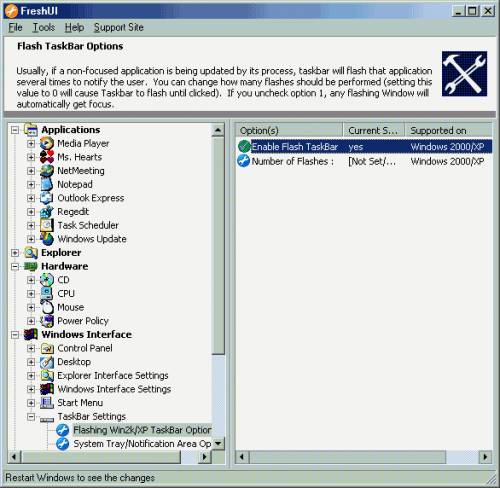Open the Tools menu
The height and width of the screenshot is (488, 500).
[44, 27]
